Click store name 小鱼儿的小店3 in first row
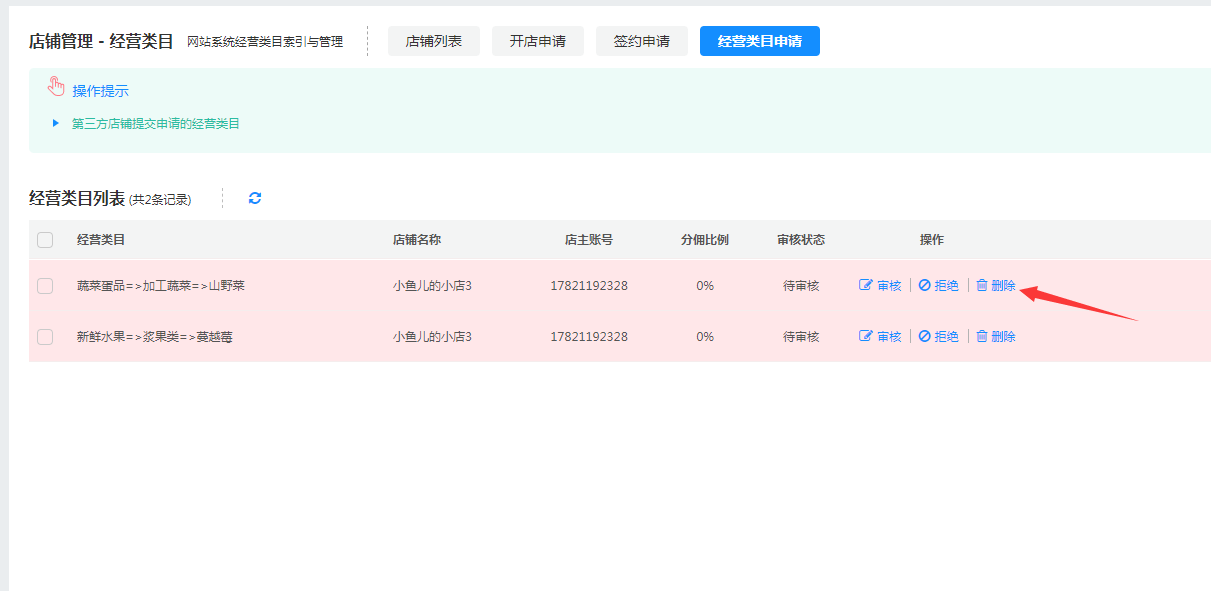The image size is (1211, 591). [432, 286]
